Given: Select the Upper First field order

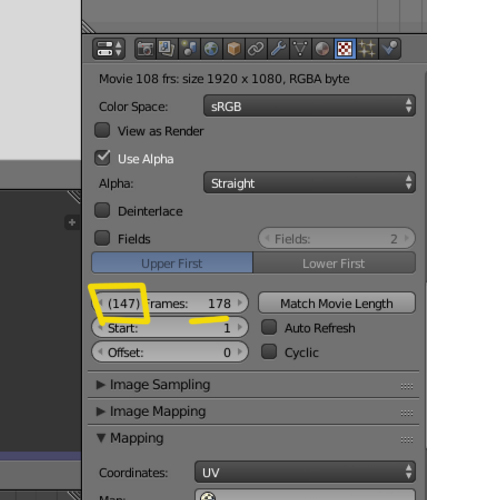Looking at the screenshot, I should 172,263.
